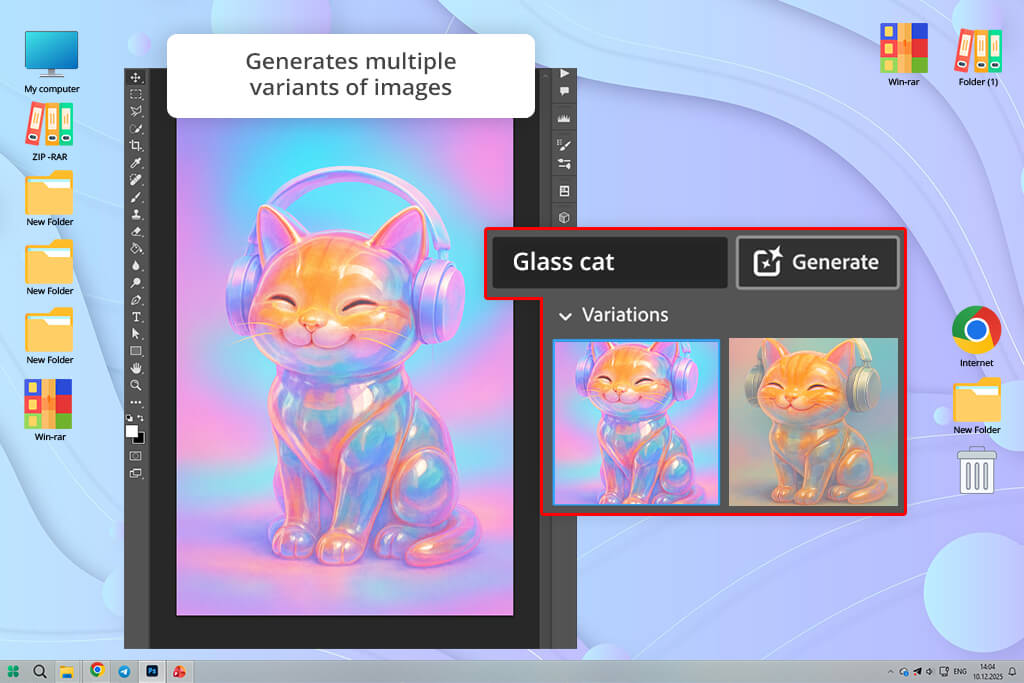Swap foreground and background colors
This screenshot has width=1024, height=683.
tap(140, 418)
